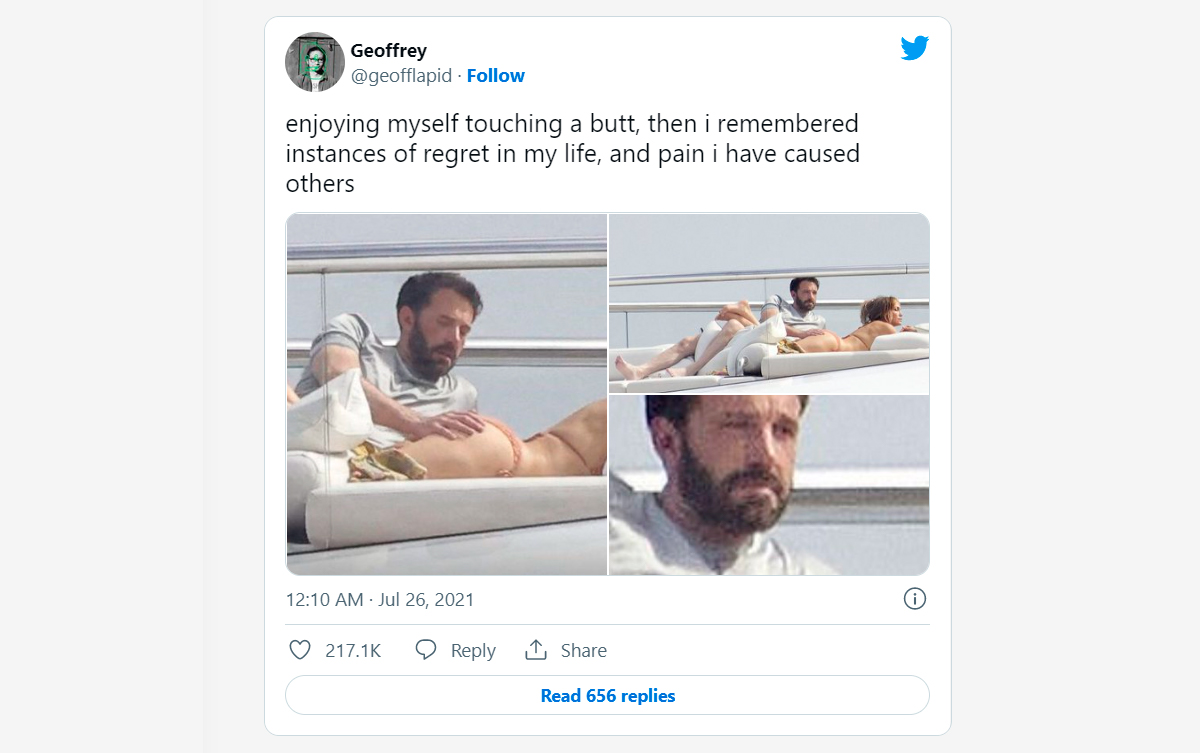
Task: Open the Twitter info circle icon
Action: coord(914,599)
